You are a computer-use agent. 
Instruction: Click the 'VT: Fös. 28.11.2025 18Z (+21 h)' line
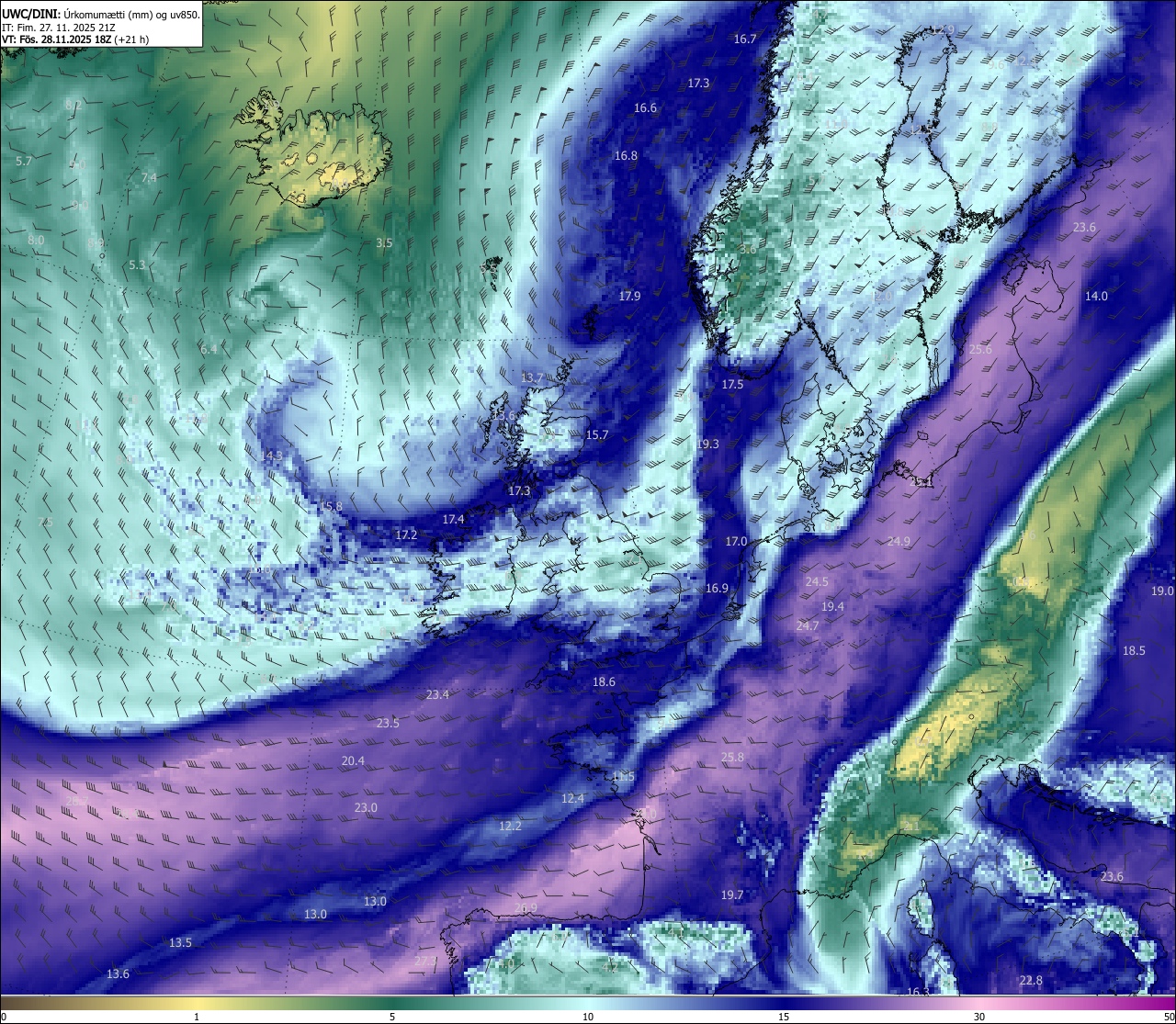click(x=75, y=39)
